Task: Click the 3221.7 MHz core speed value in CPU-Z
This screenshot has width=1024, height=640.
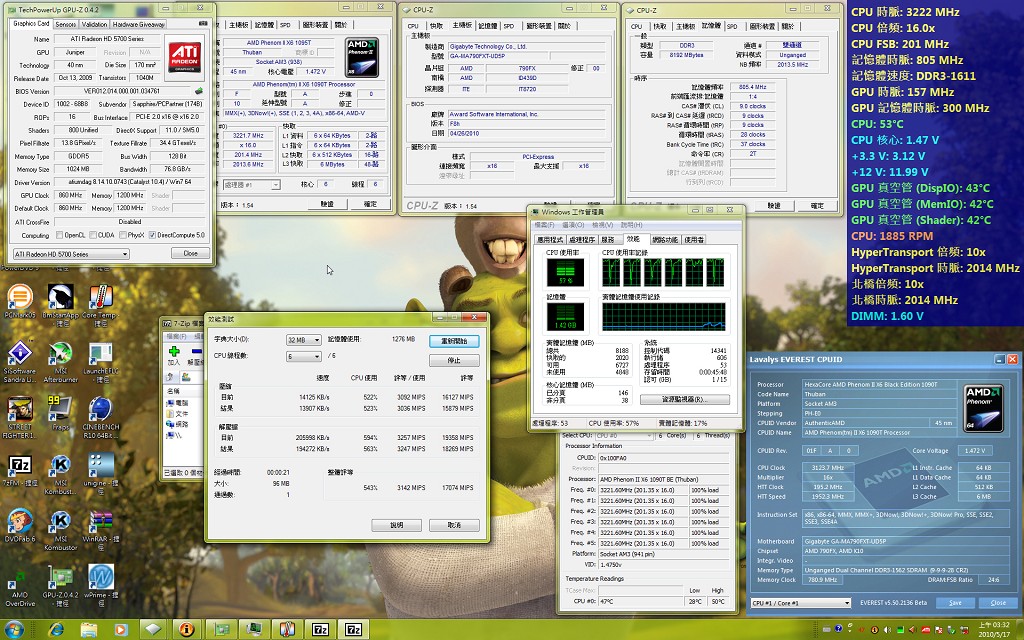Action: [x=248, y=136]
